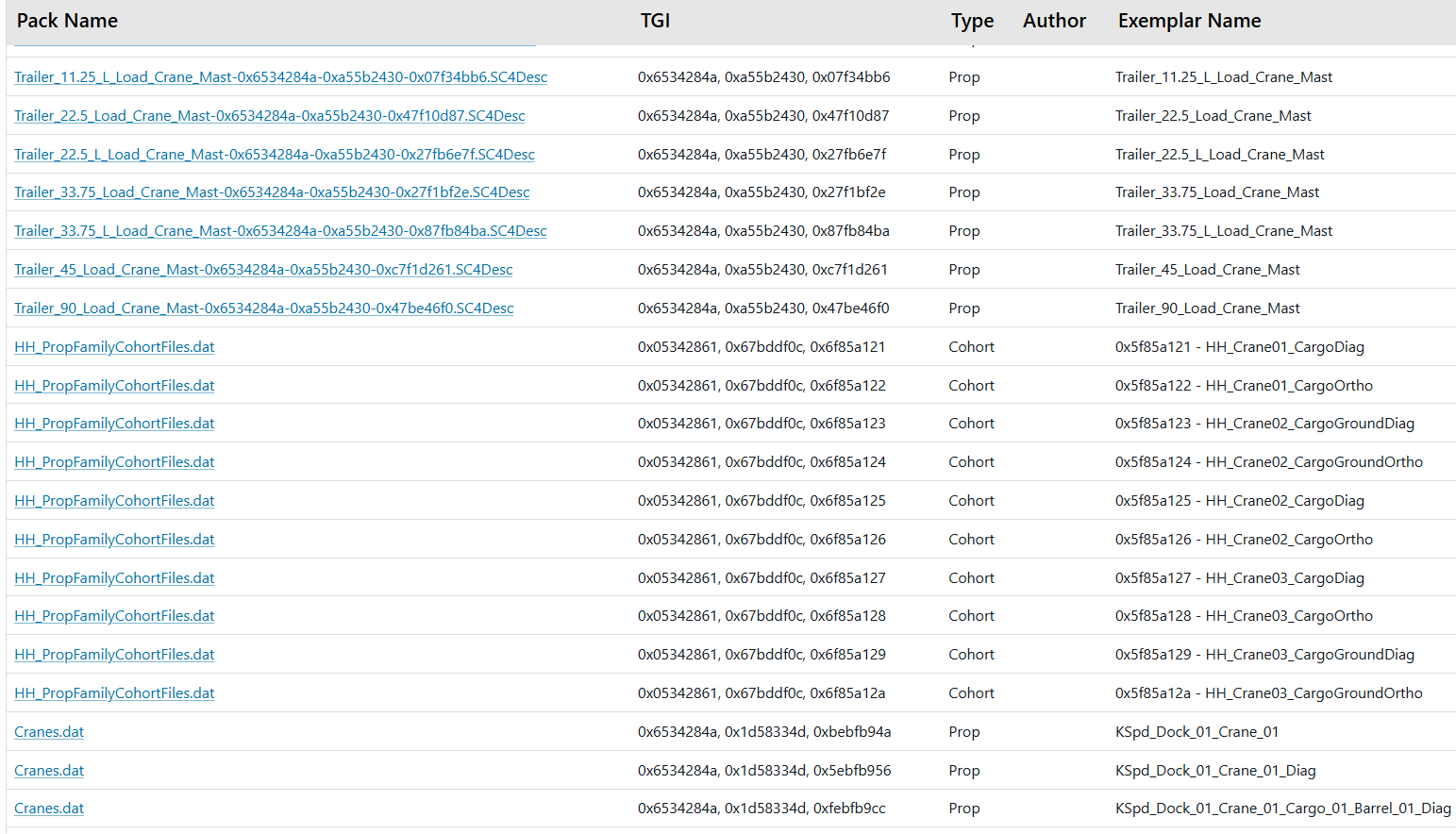Open Trailer_22.5_L_Load_Crane_Mast SC4Desc link
This screenshot has height=834, width=1456.
point(275,155)
